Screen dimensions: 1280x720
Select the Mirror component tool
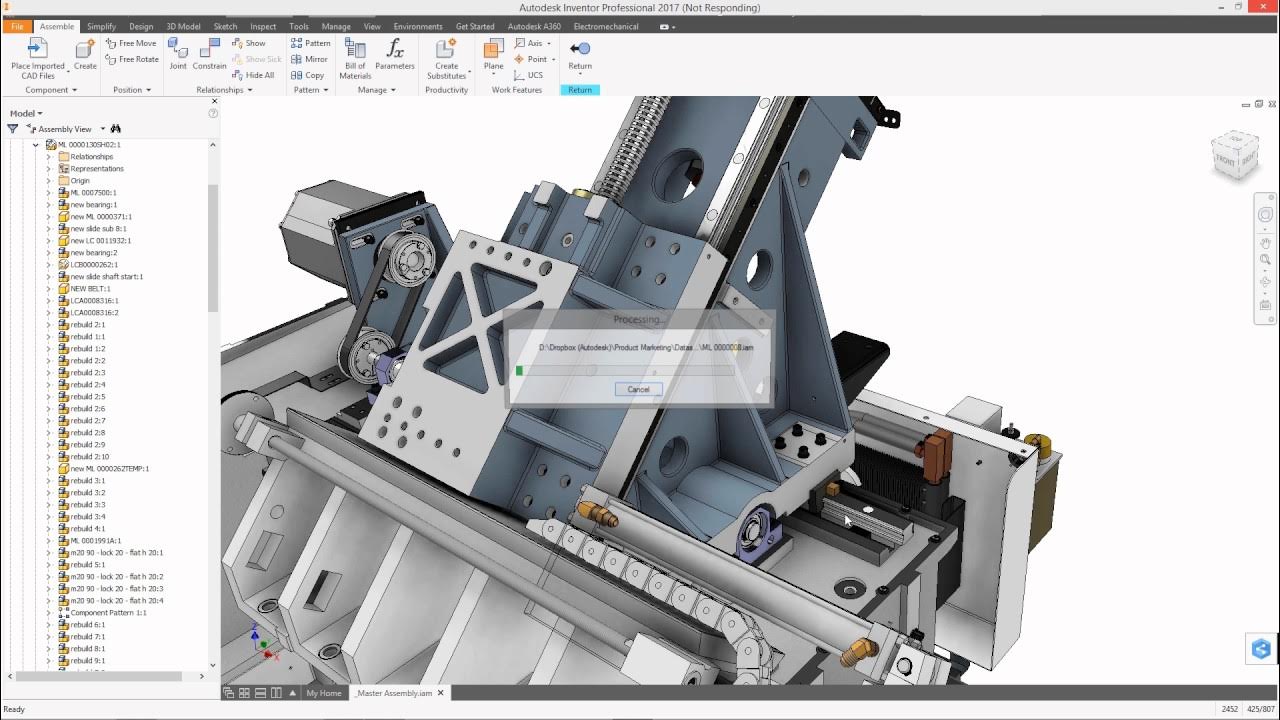(309, 59)
